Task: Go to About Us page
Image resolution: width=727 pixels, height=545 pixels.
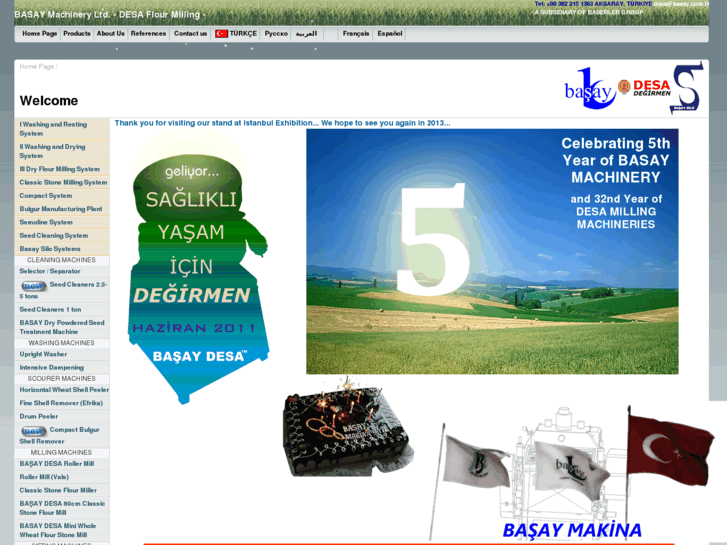Action: [x=110, y=33]
